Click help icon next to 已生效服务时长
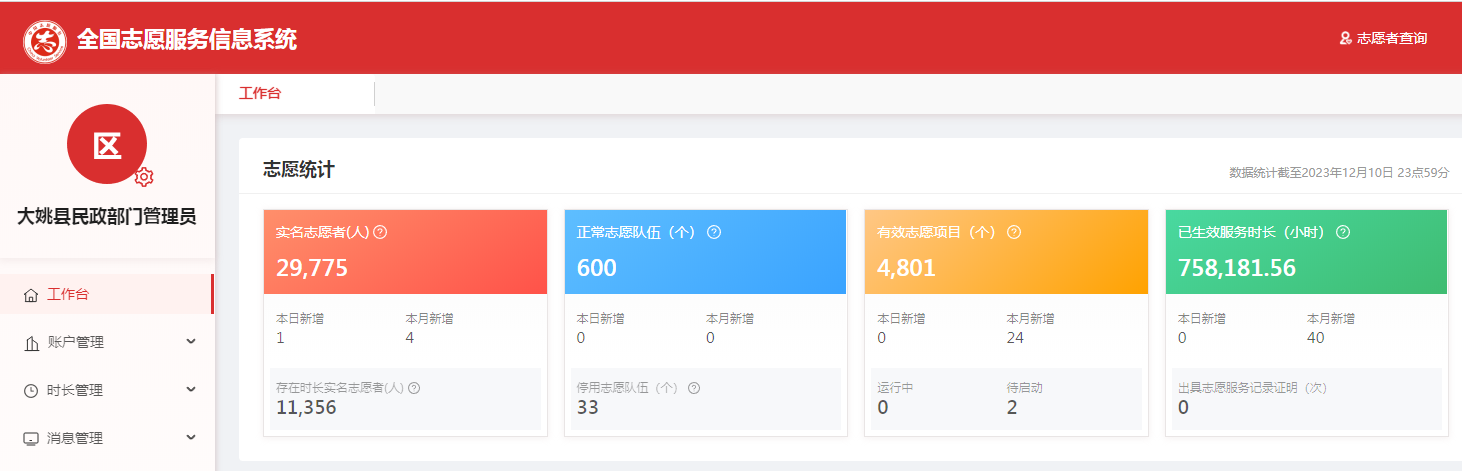1462x471 pixels. (x=1343, y=232)
